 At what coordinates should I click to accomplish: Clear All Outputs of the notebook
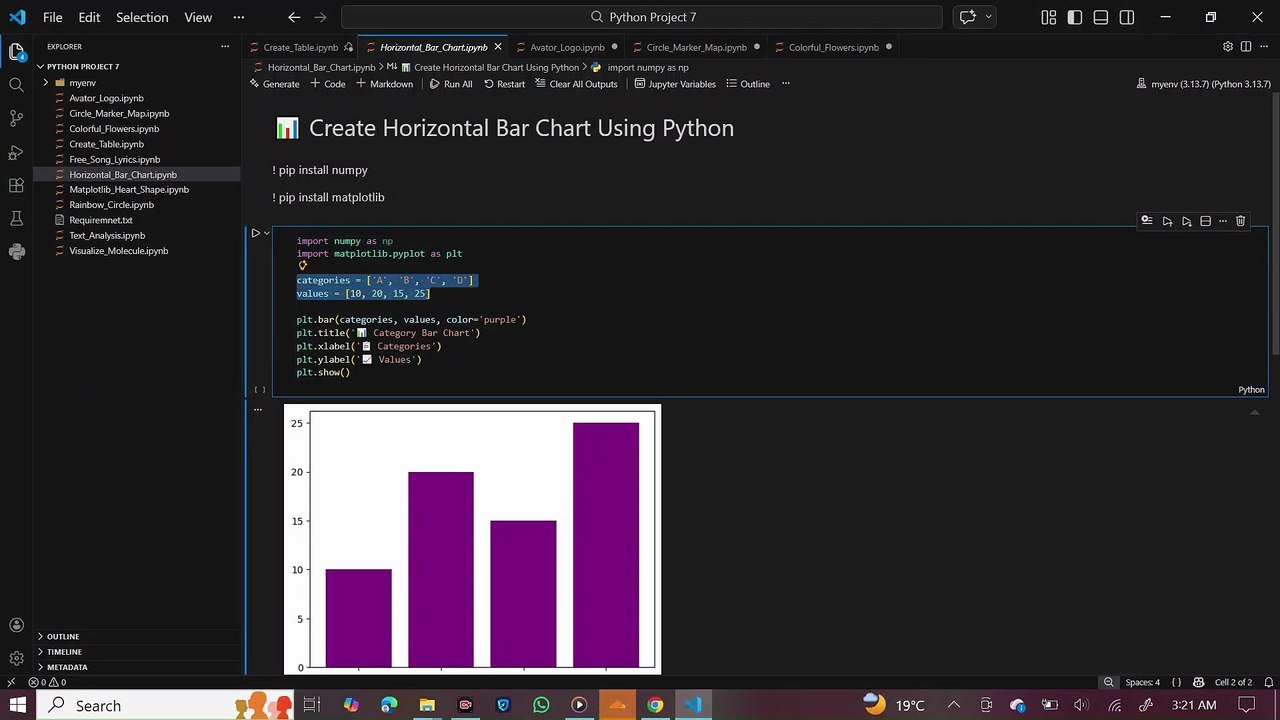click(x=576, y=84)
